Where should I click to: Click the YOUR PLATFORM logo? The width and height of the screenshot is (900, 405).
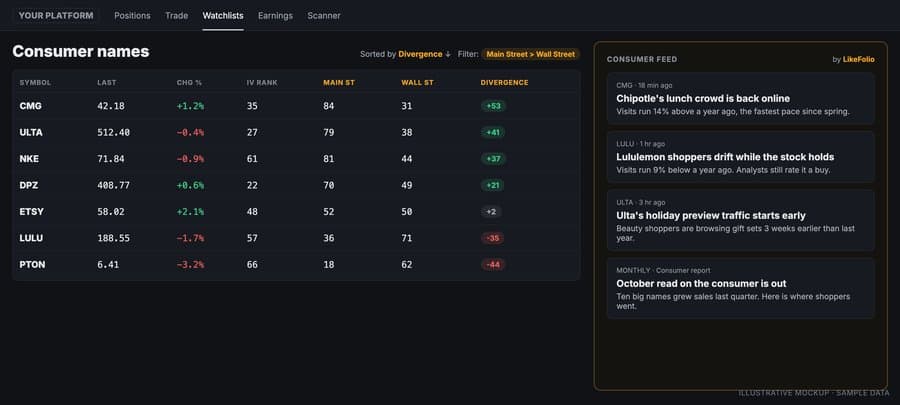tap(56, 15)
